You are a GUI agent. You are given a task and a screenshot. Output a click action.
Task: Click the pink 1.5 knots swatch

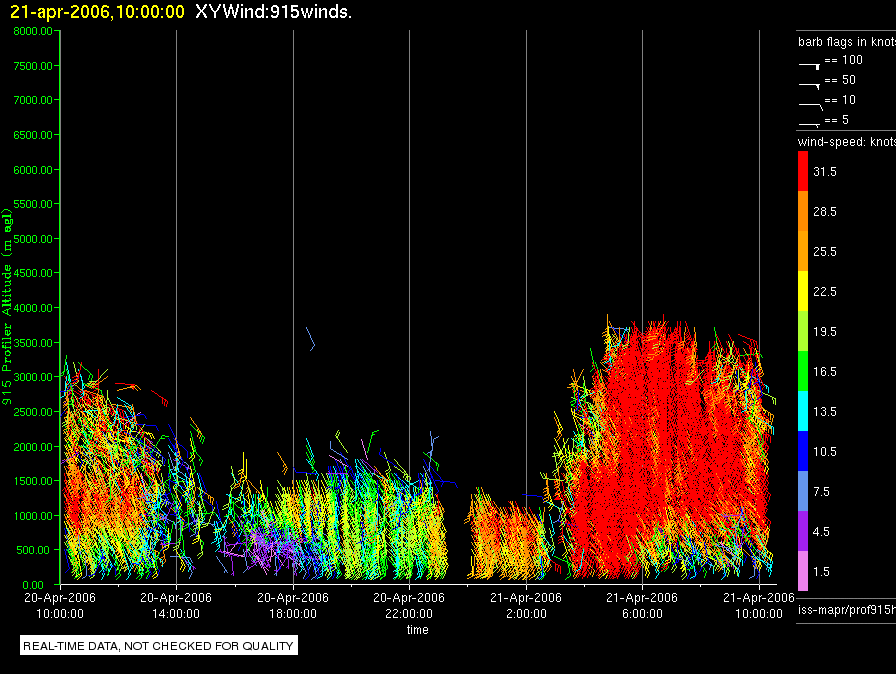click(x=803, y=571)
